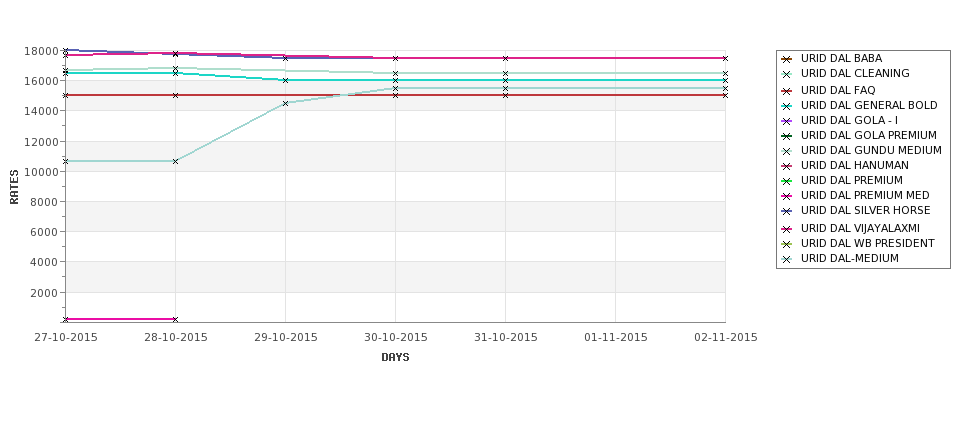The height and width of the screenshot is (429, 975).
Task: Click URID DAL GENERAL BOLD legend marker
Action: (787, 106)
